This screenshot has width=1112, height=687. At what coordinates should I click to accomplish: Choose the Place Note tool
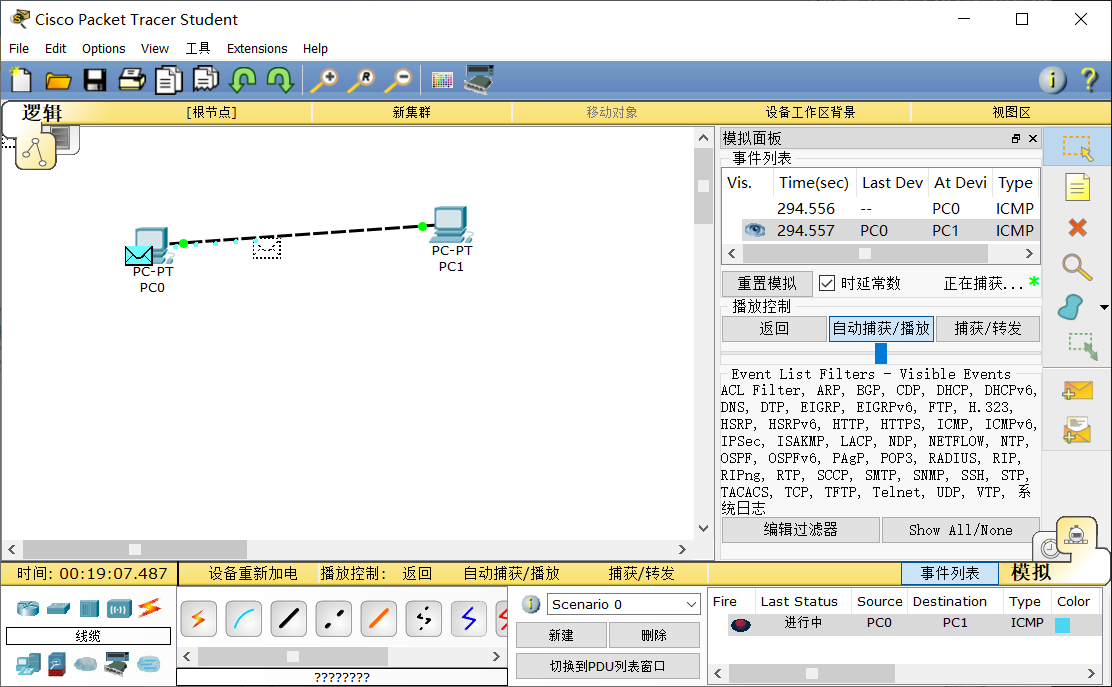[1077, 187]
